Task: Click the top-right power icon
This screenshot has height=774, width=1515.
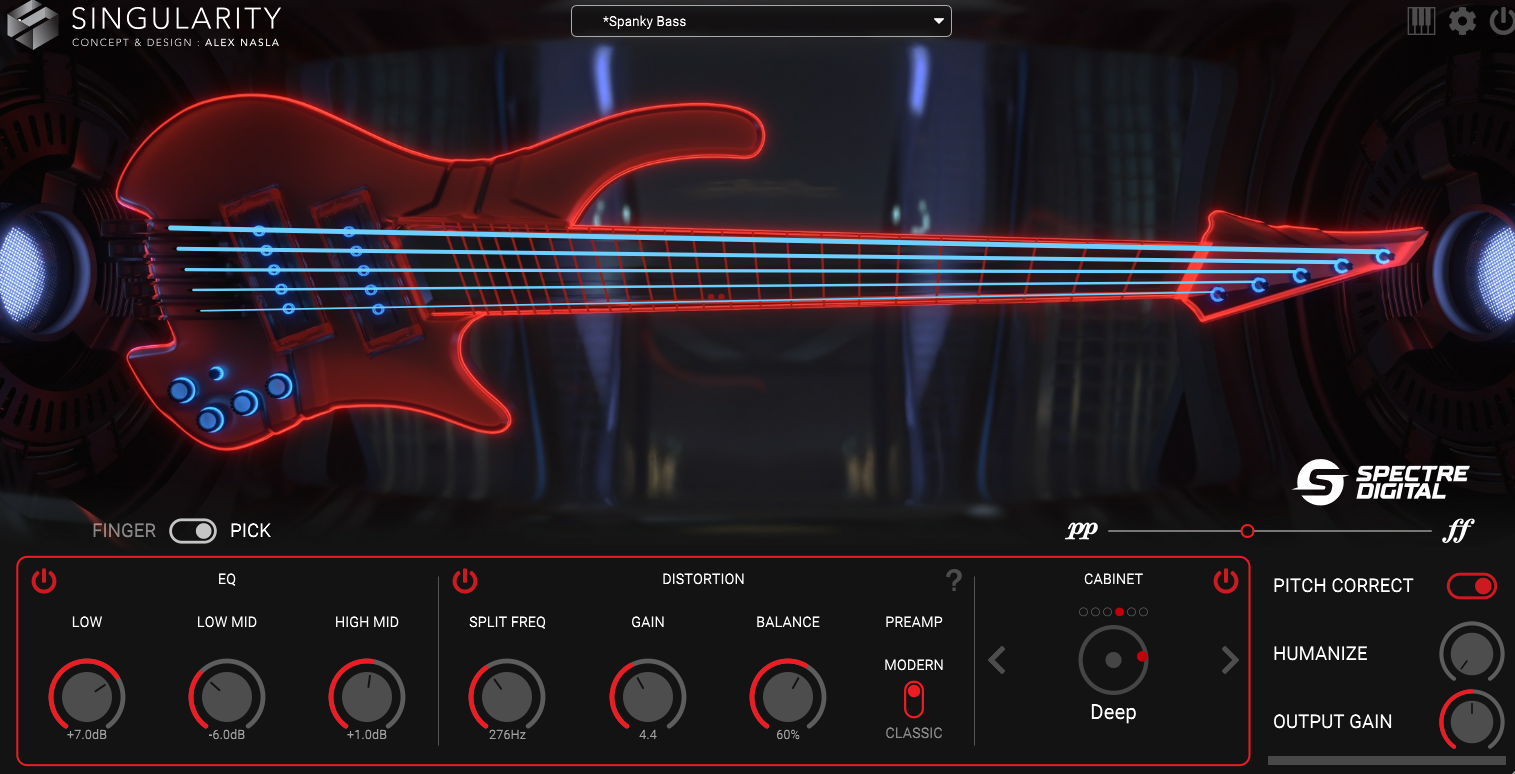Action: (1502, 21)
